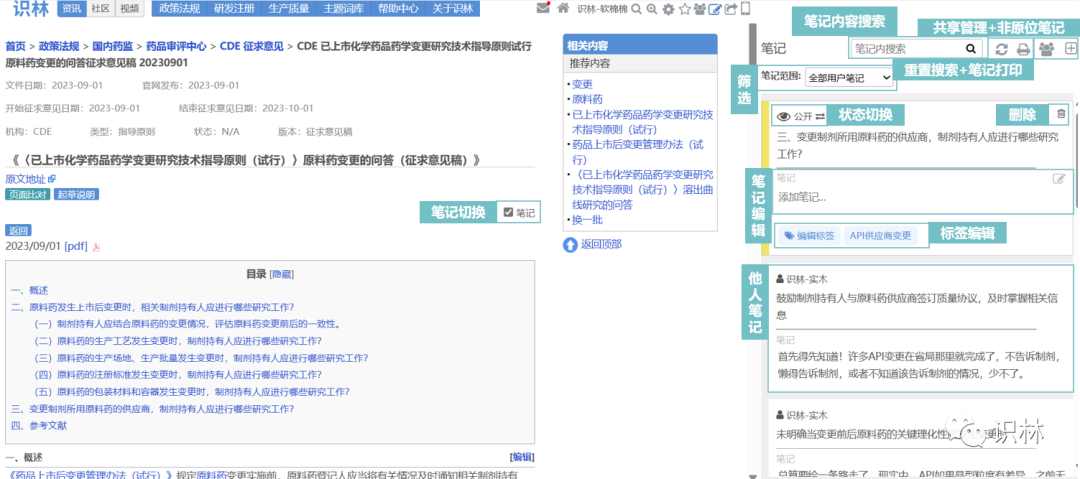Open the mail inbox envelope icon
This screenshot has width=1080, height=479.
[x=543, y=8]
